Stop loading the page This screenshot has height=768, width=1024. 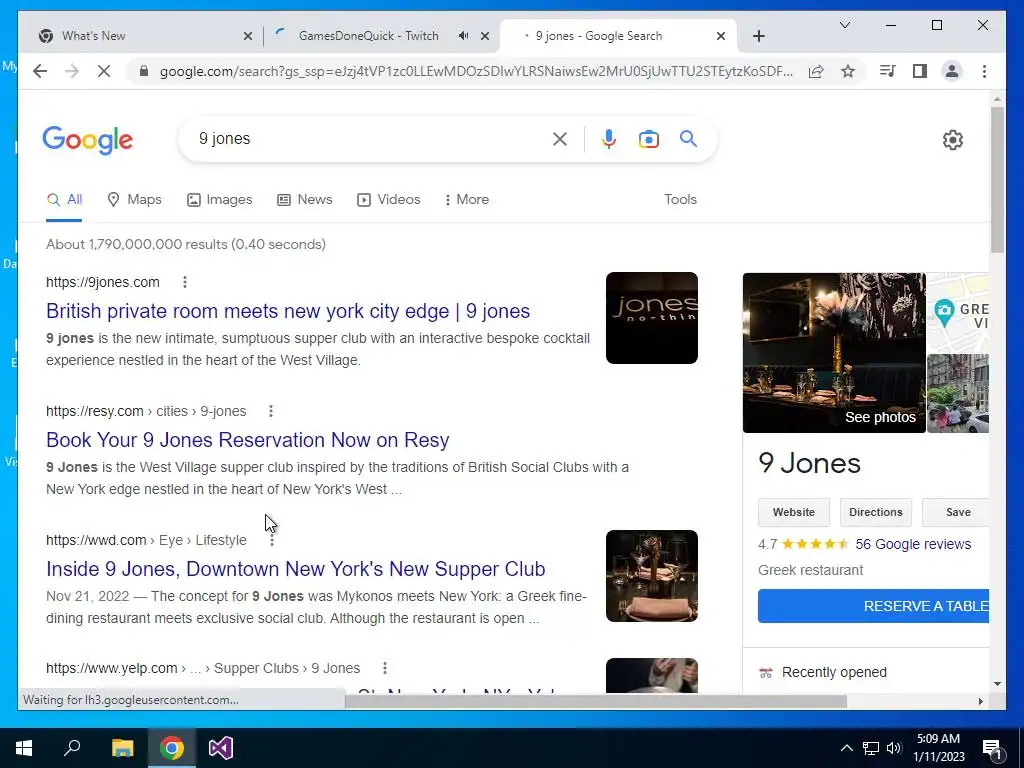(104, 71)
